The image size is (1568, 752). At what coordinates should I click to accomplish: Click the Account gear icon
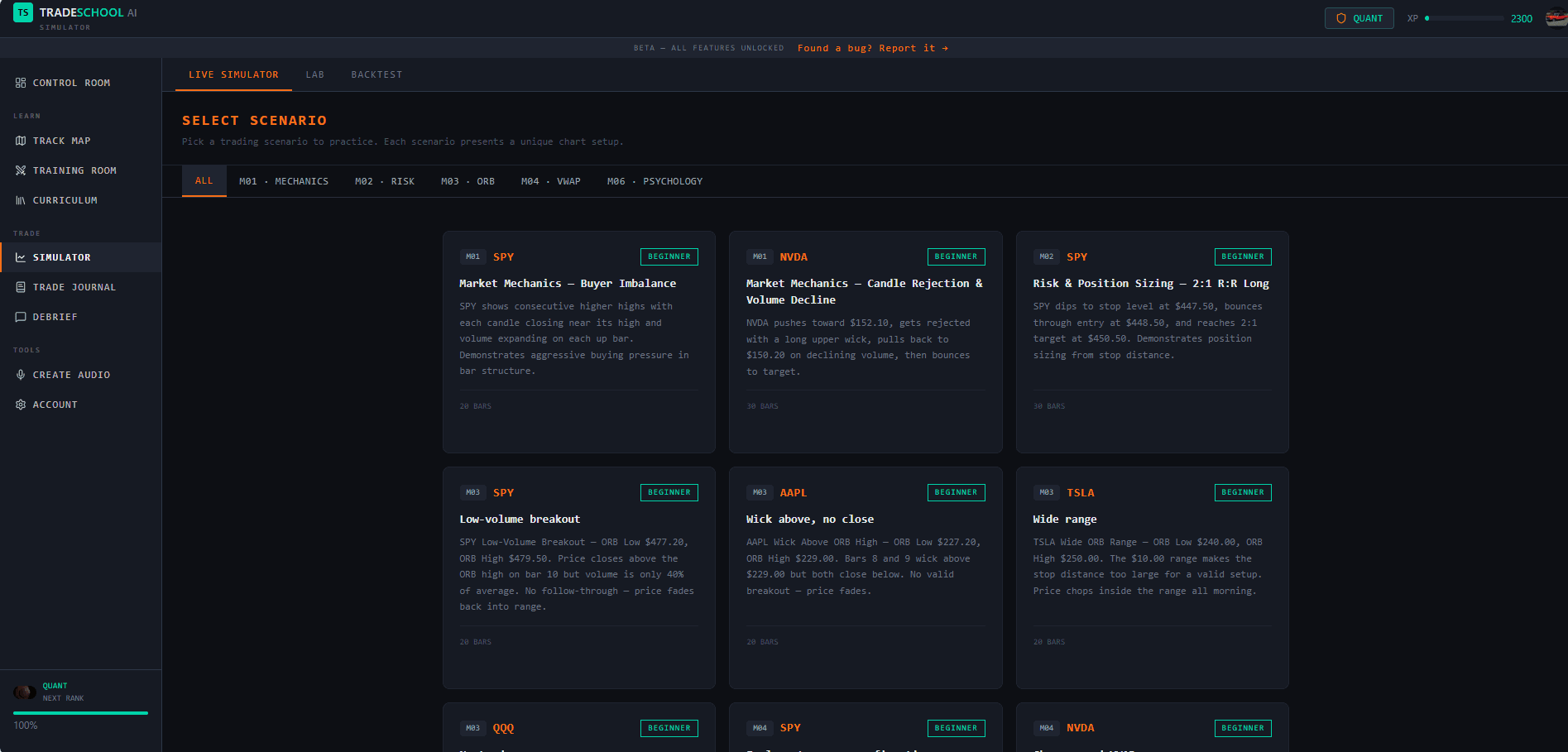[21, 405]
